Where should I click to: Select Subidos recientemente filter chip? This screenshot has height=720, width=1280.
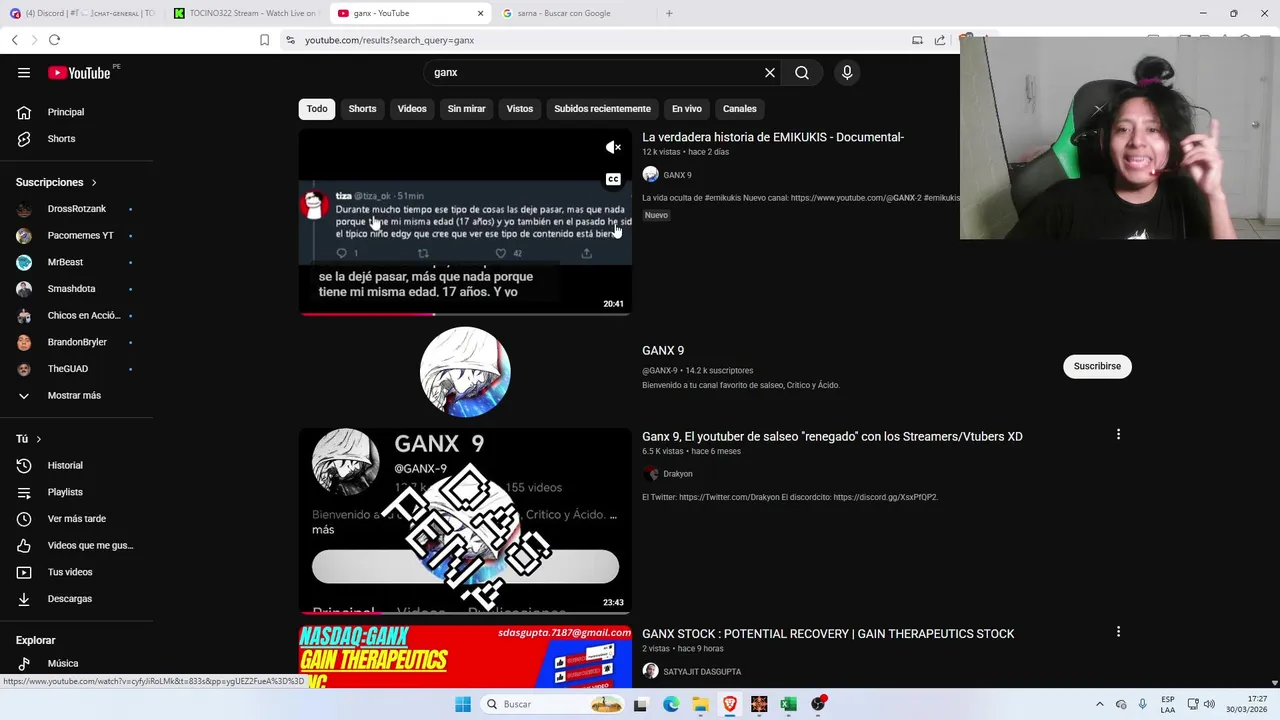tap(602, 108)
